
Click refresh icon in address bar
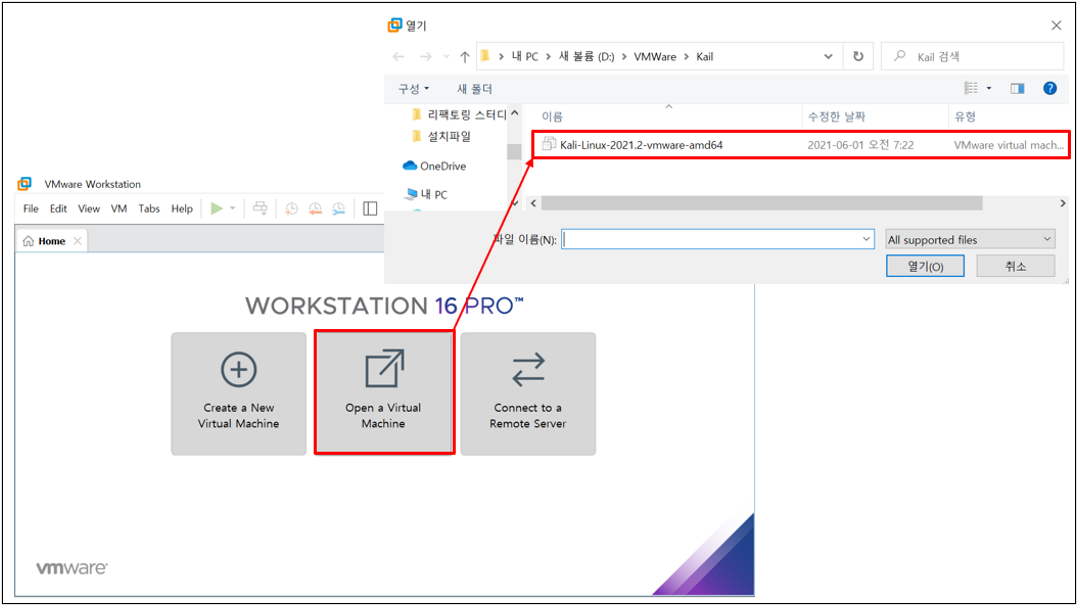(858, 56)
